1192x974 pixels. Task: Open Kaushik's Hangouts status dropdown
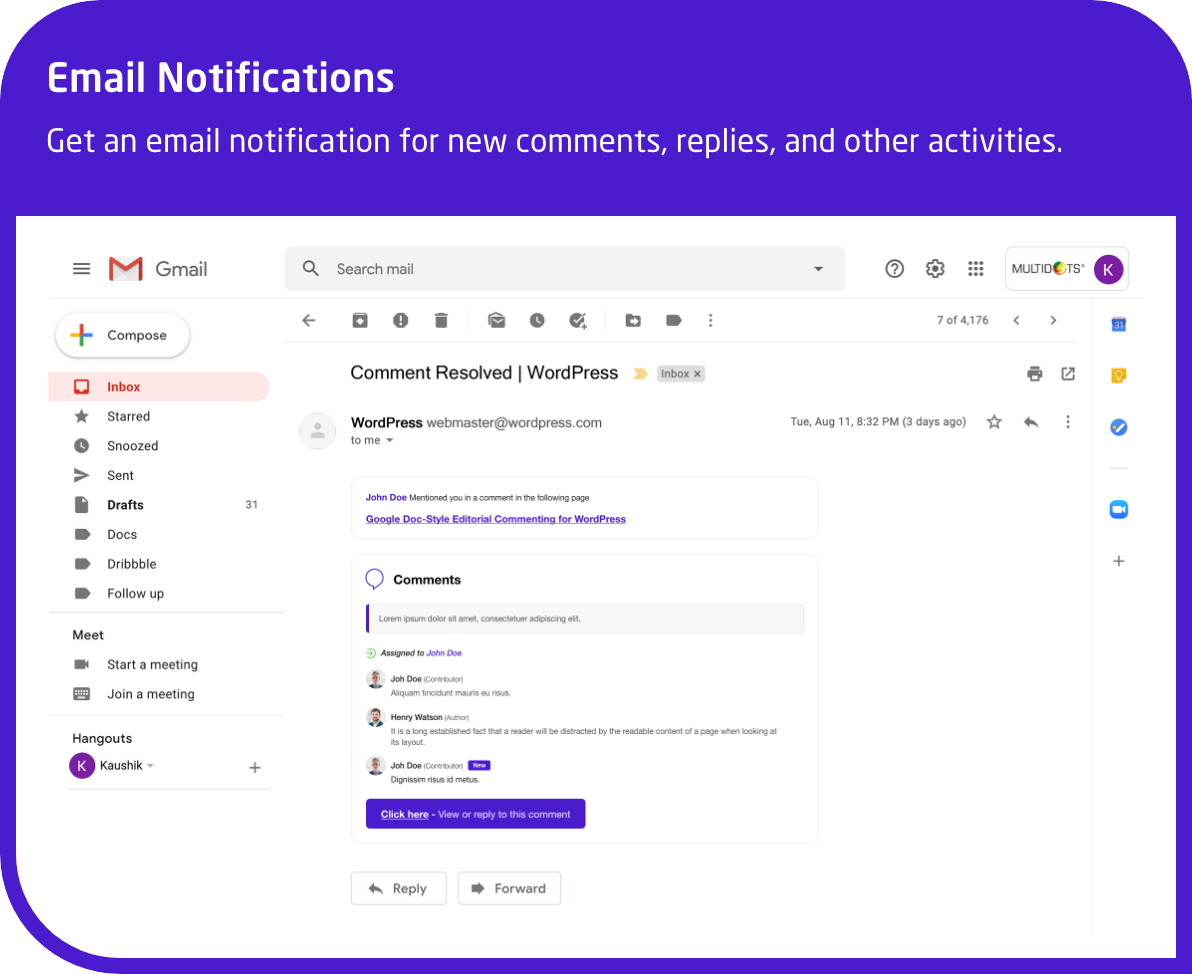[x=151, y=766]
